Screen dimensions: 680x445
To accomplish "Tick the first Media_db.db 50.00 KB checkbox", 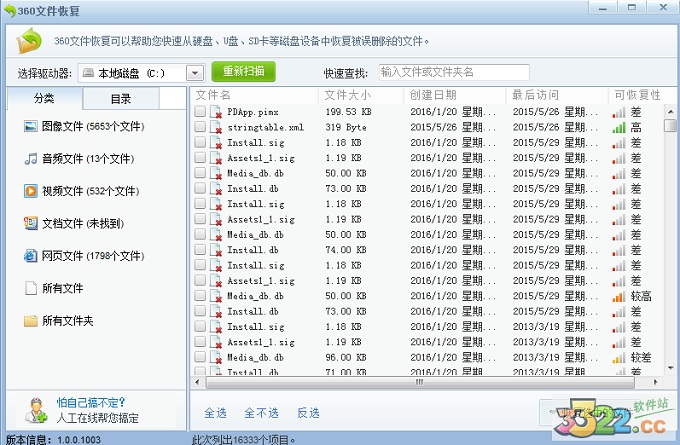I will click(x=200, y=173).
